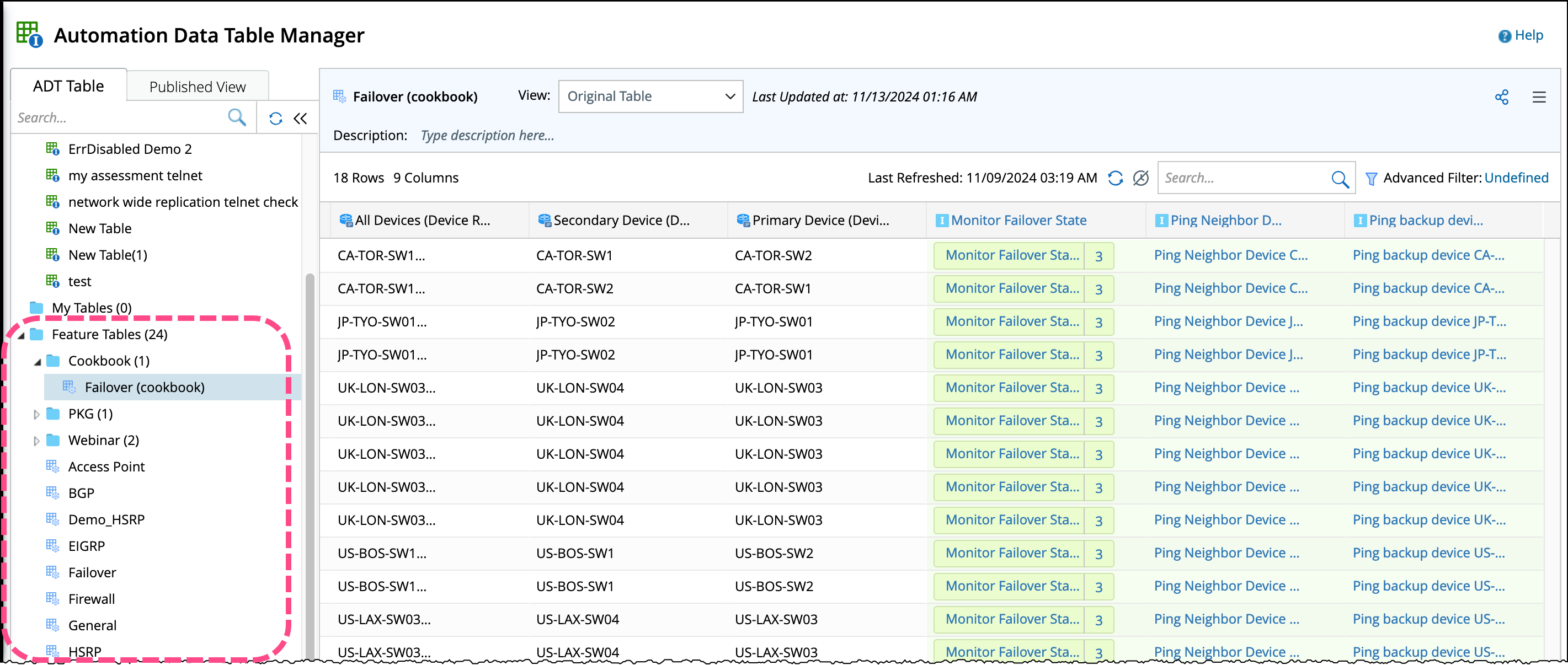Click the share icon in table header

click(x=1501, y=98)
